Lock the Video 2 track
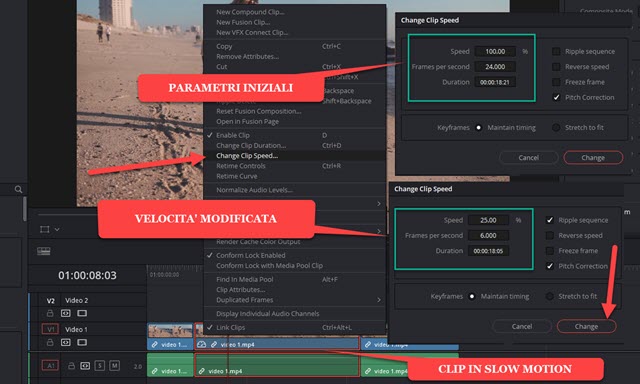Screen dimensions: 640x384 [50, 313]
